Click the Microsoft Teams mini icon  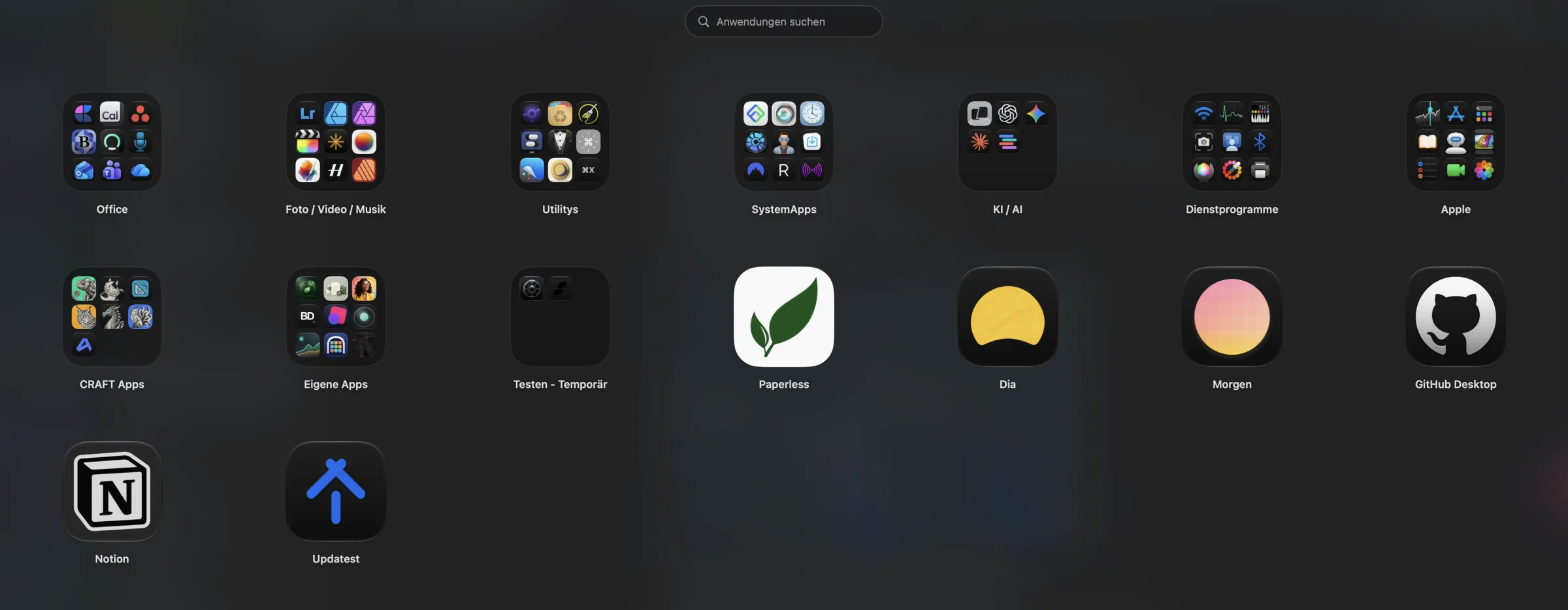(112, 170)
